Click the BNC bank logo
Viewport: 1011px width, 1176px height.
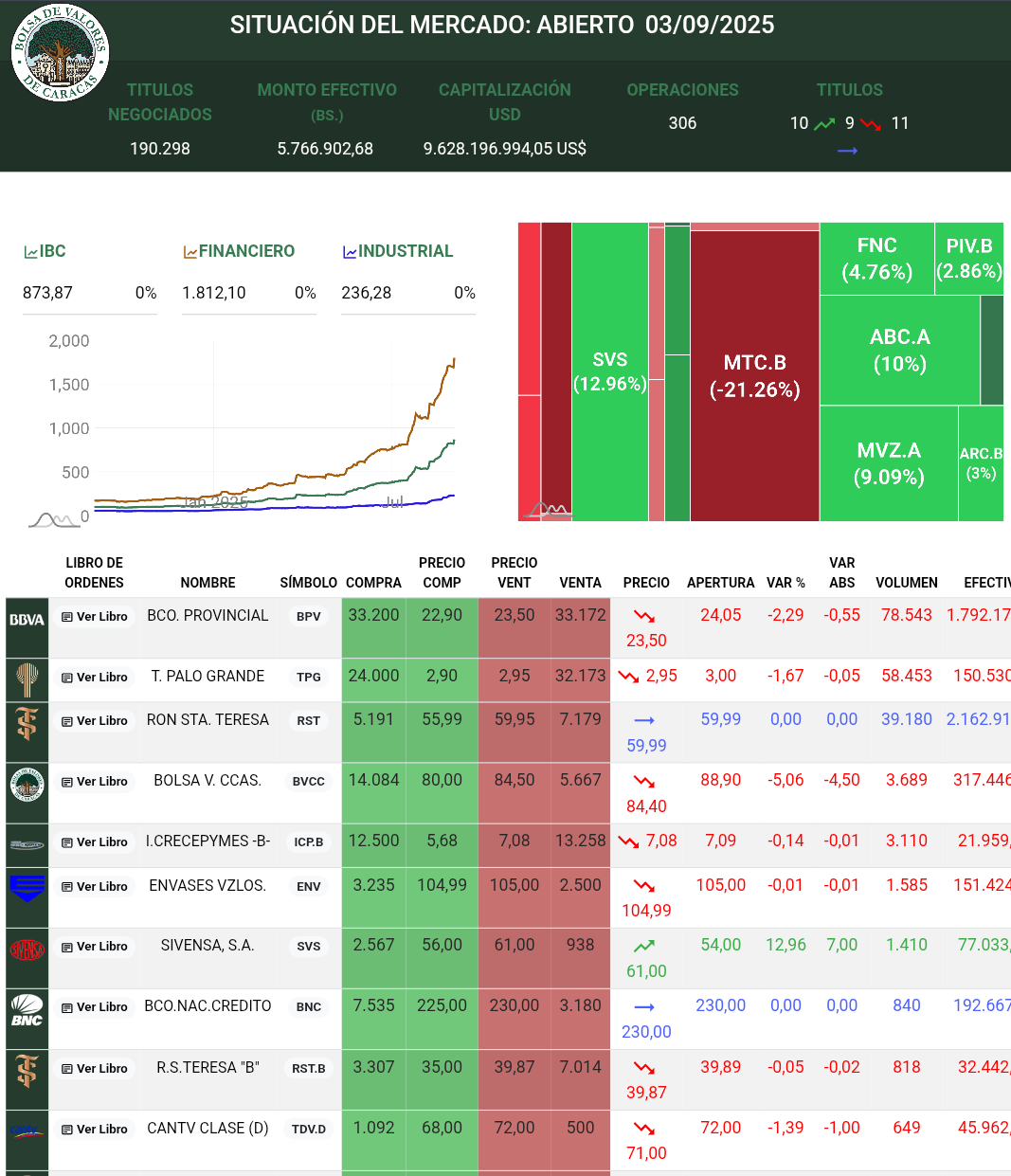point(27,1010)
